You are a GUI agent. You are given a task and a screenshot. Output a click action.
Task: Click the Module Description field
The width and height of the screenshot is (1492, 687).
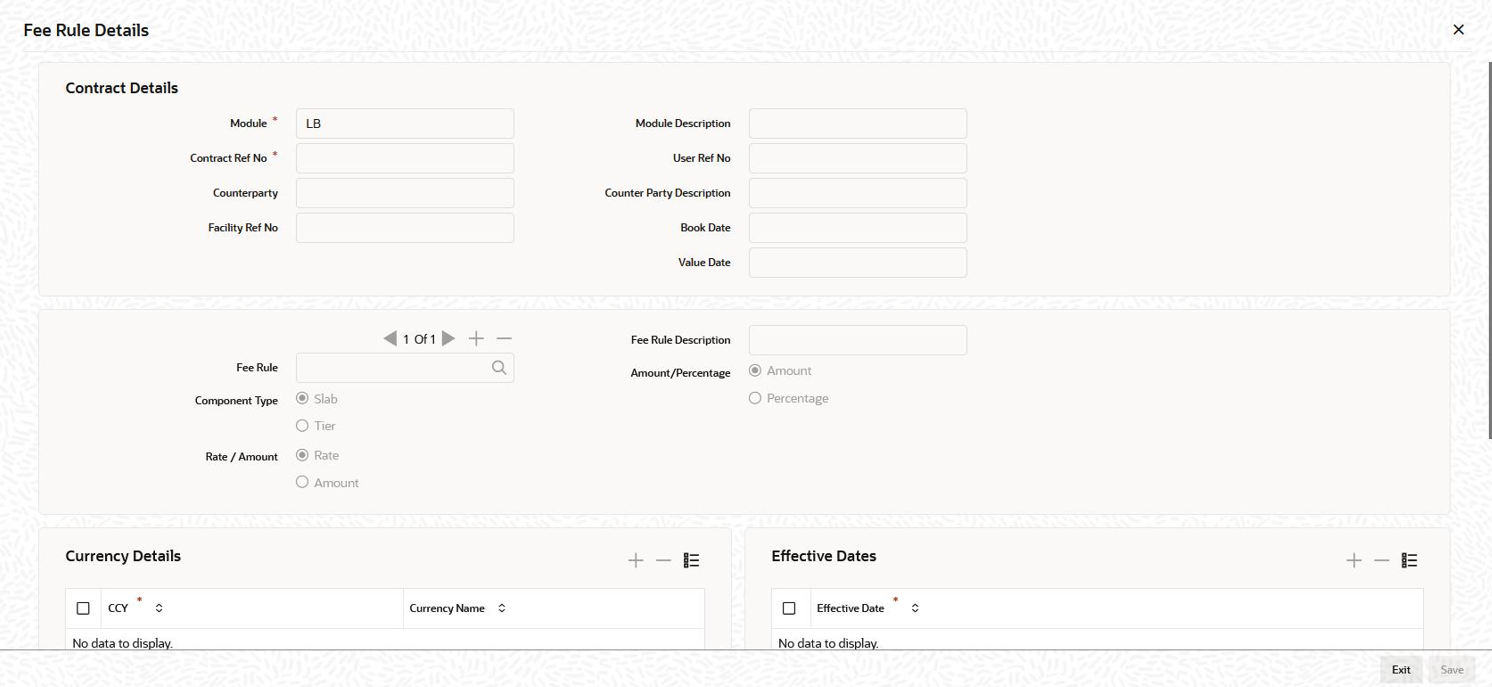pos(858,124)
